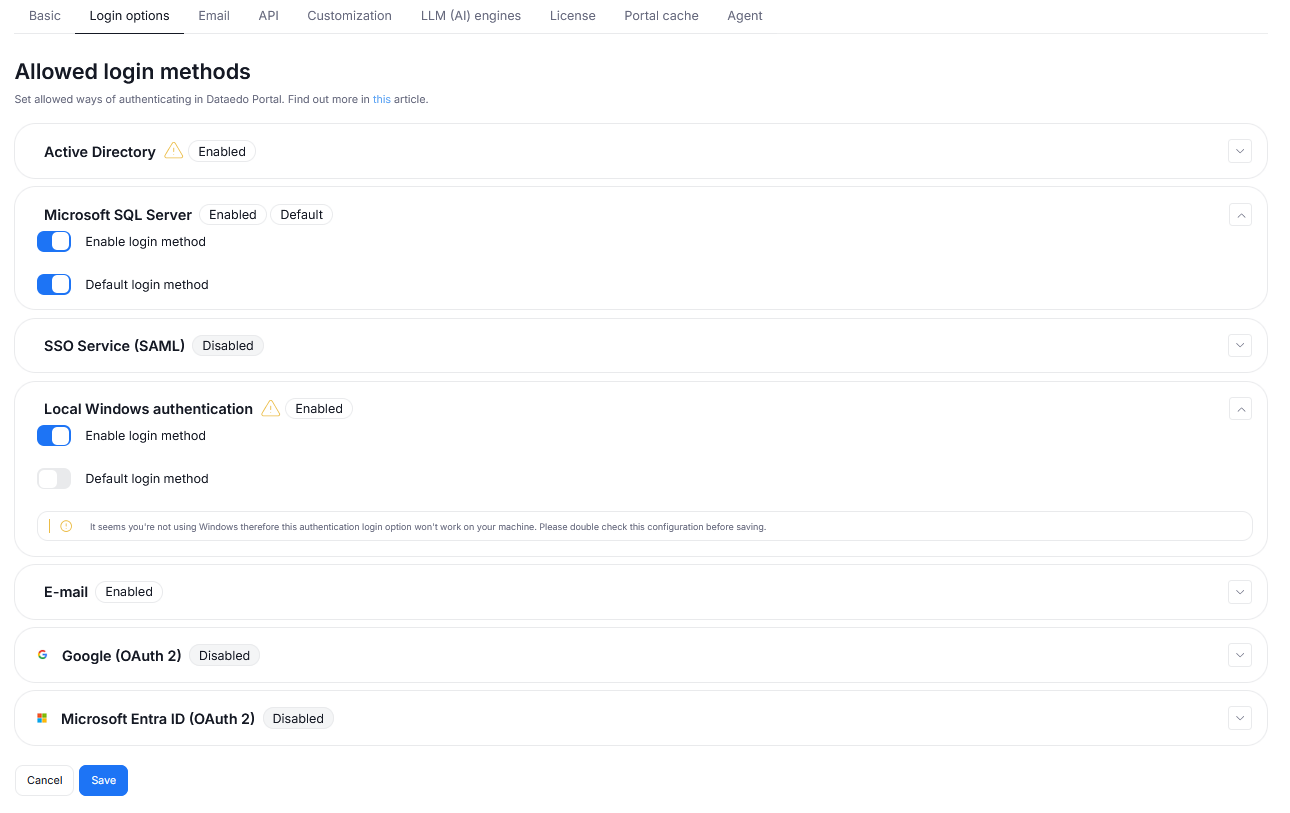Click the Disabled badge on Google (OAuth 2)
The height and width of the screenshot is (813, 1290).
coord(224,654)
